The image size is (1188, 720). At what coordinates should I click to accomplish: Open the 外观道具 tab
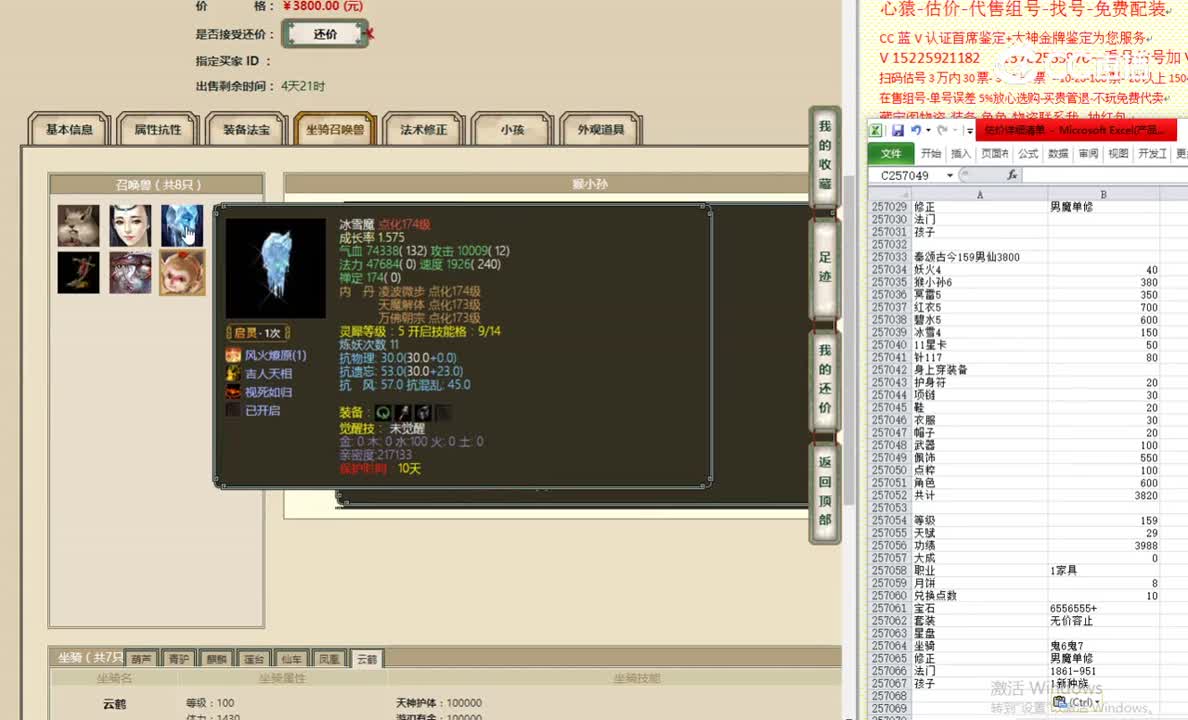(x=601, y=130)
